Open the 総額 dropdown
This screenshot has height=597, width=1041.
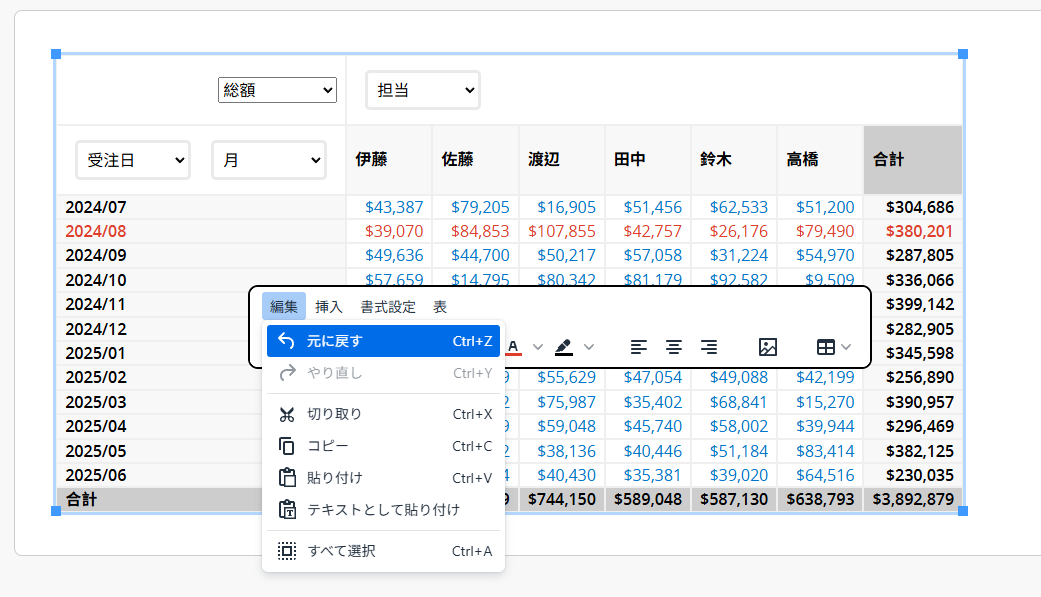tap(277, 90)
